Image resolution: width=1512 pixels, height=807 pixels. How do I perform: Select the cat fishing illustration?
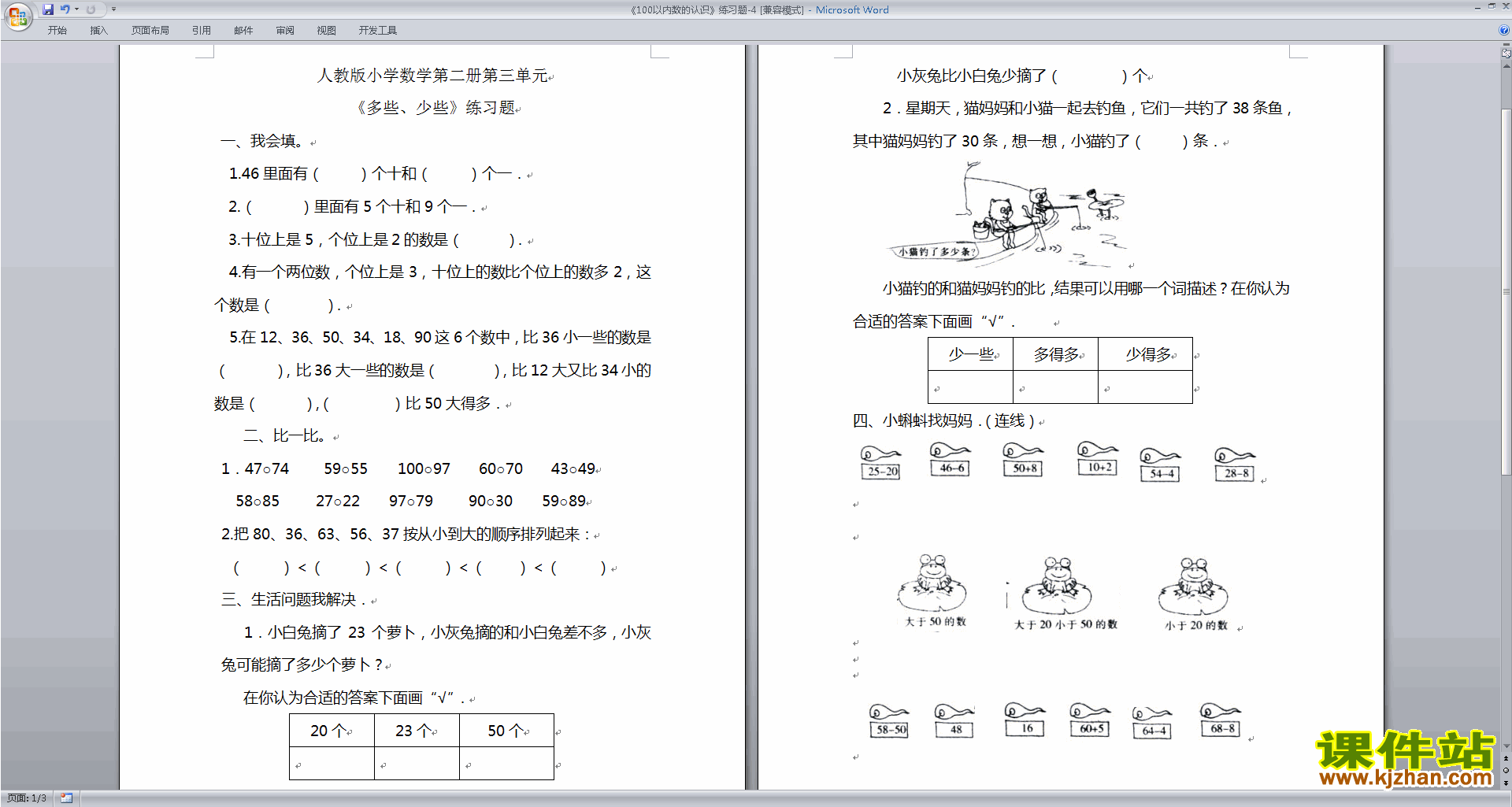pyautogui.click(x=1008, y=215)
